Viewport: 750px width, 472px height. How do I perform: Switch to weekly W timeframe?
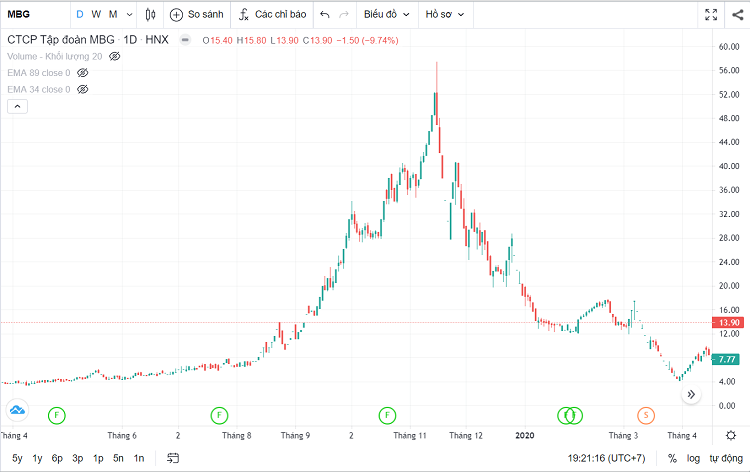pyautogui.click(x=96, y=15)
